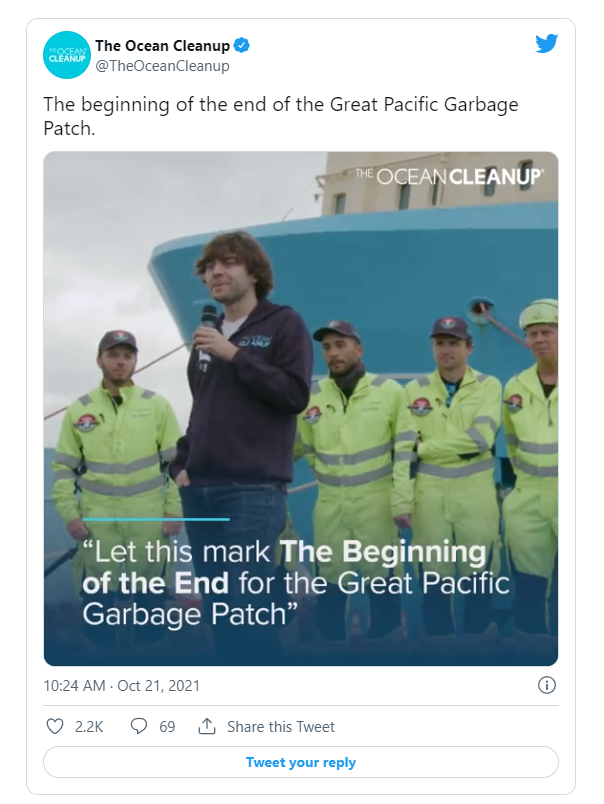
Task: Open The Ocean Cleanup account name
Action: coord(162,45)
